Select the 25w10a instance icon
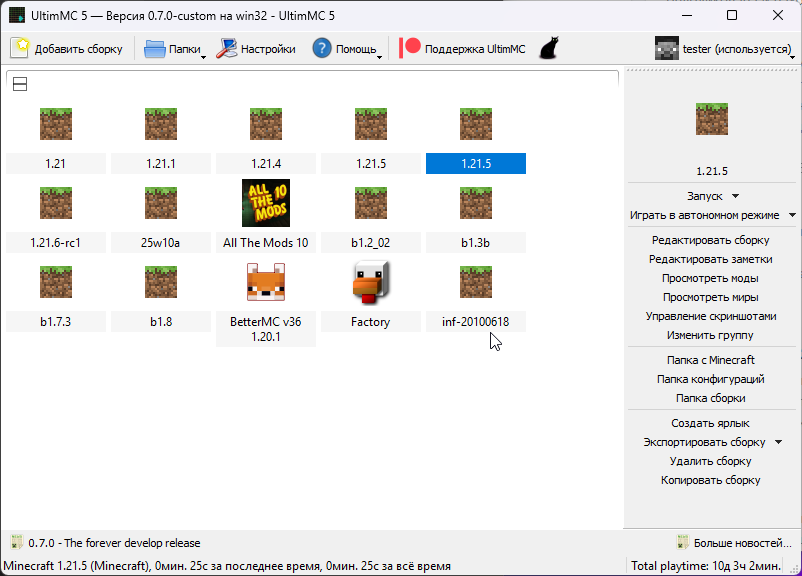The height and width of the screenshot is (576, 802). point(161,203)
